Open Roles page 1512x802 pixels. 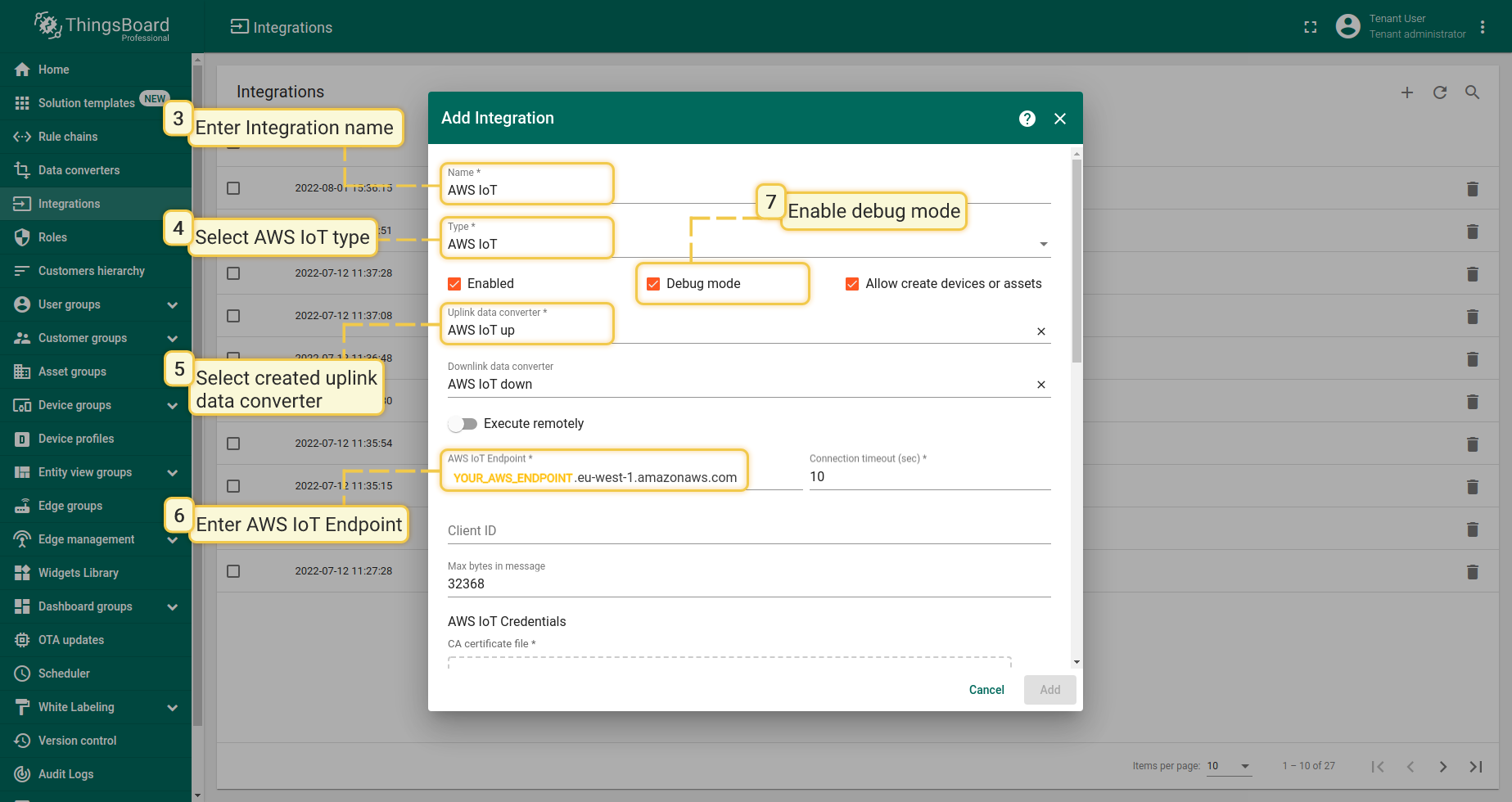(x=96, y=237)
